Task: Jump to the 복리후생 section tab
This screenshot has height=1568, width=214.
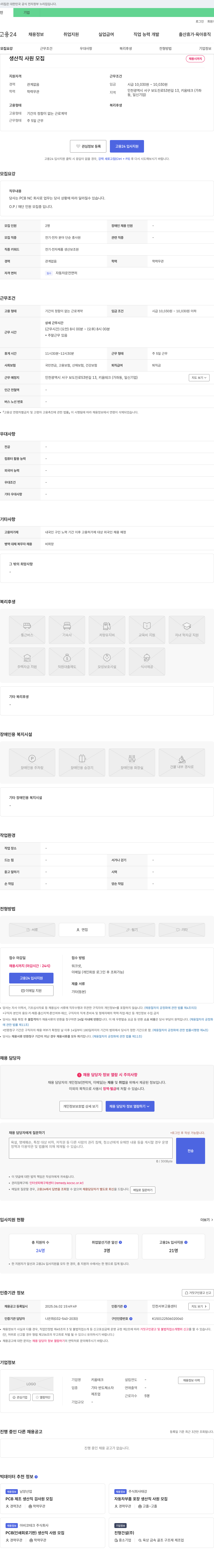Action: tap(126, 49)
